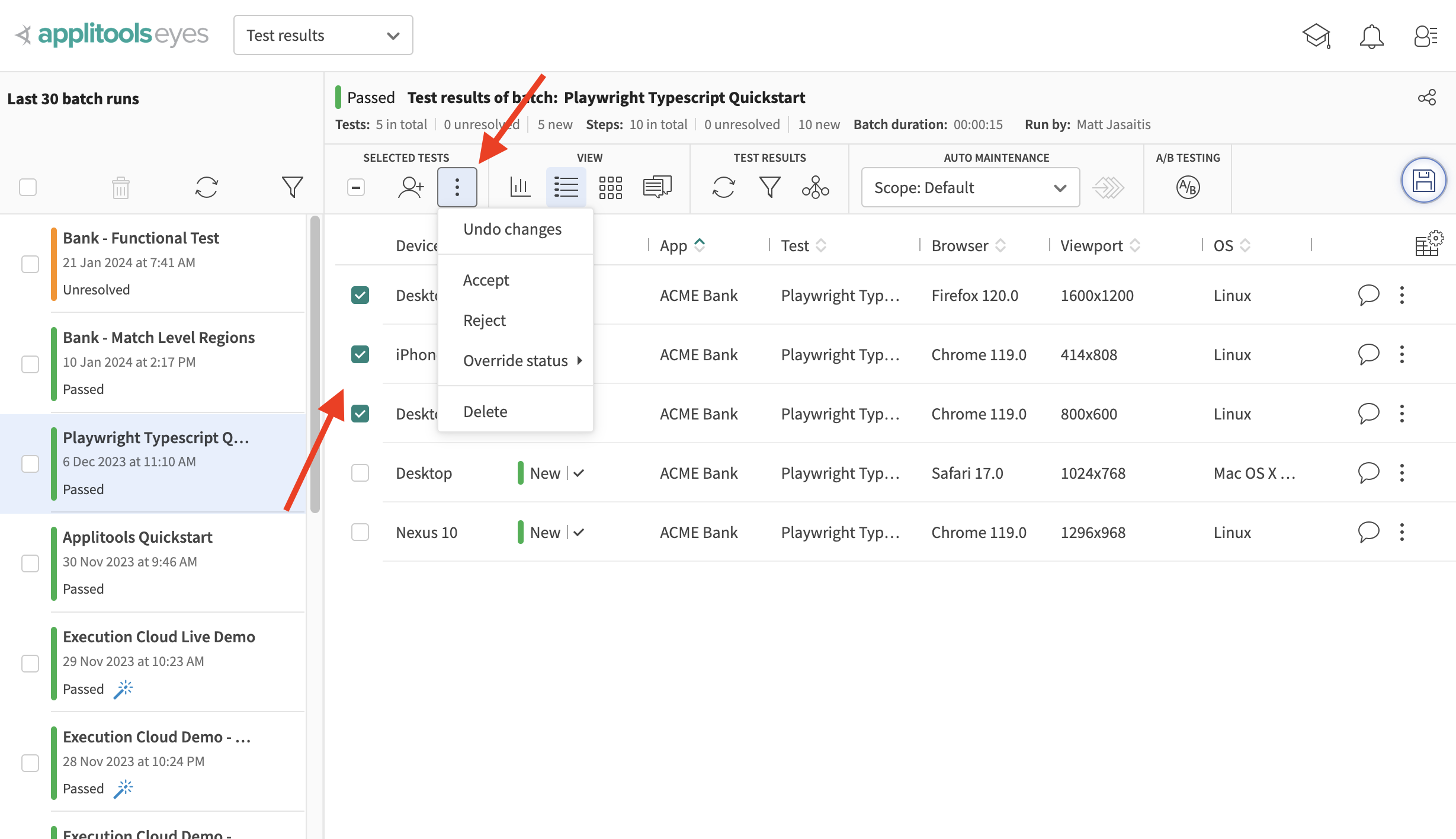Click Reject option in context menu
The height and width of the screenshot is (839, 1456).
pos(484,319)
